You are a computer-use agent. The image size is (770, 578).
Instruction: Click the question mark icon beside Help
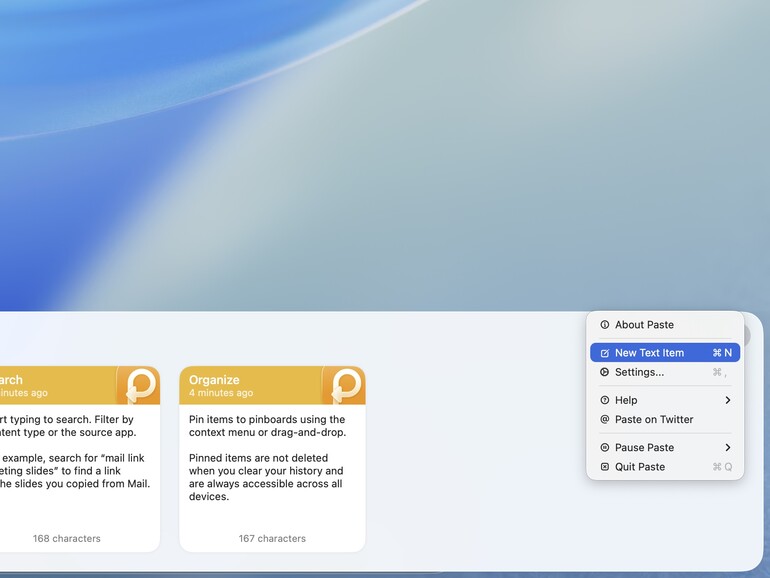(605, 400)
